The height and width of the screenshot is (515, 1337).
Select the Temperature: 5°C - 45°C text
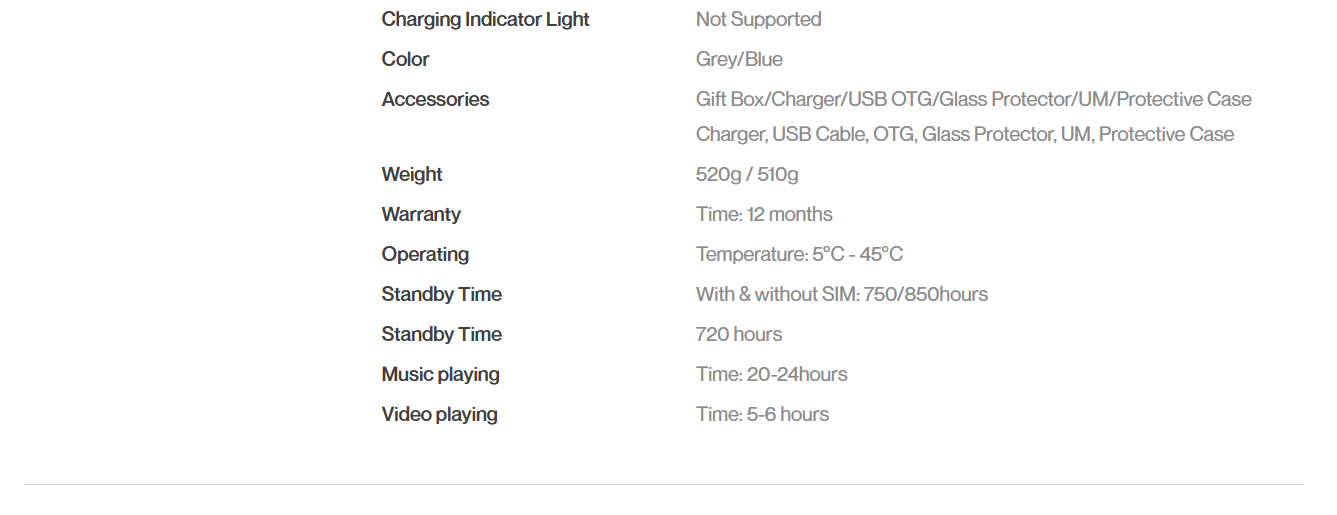click(799, 254)
